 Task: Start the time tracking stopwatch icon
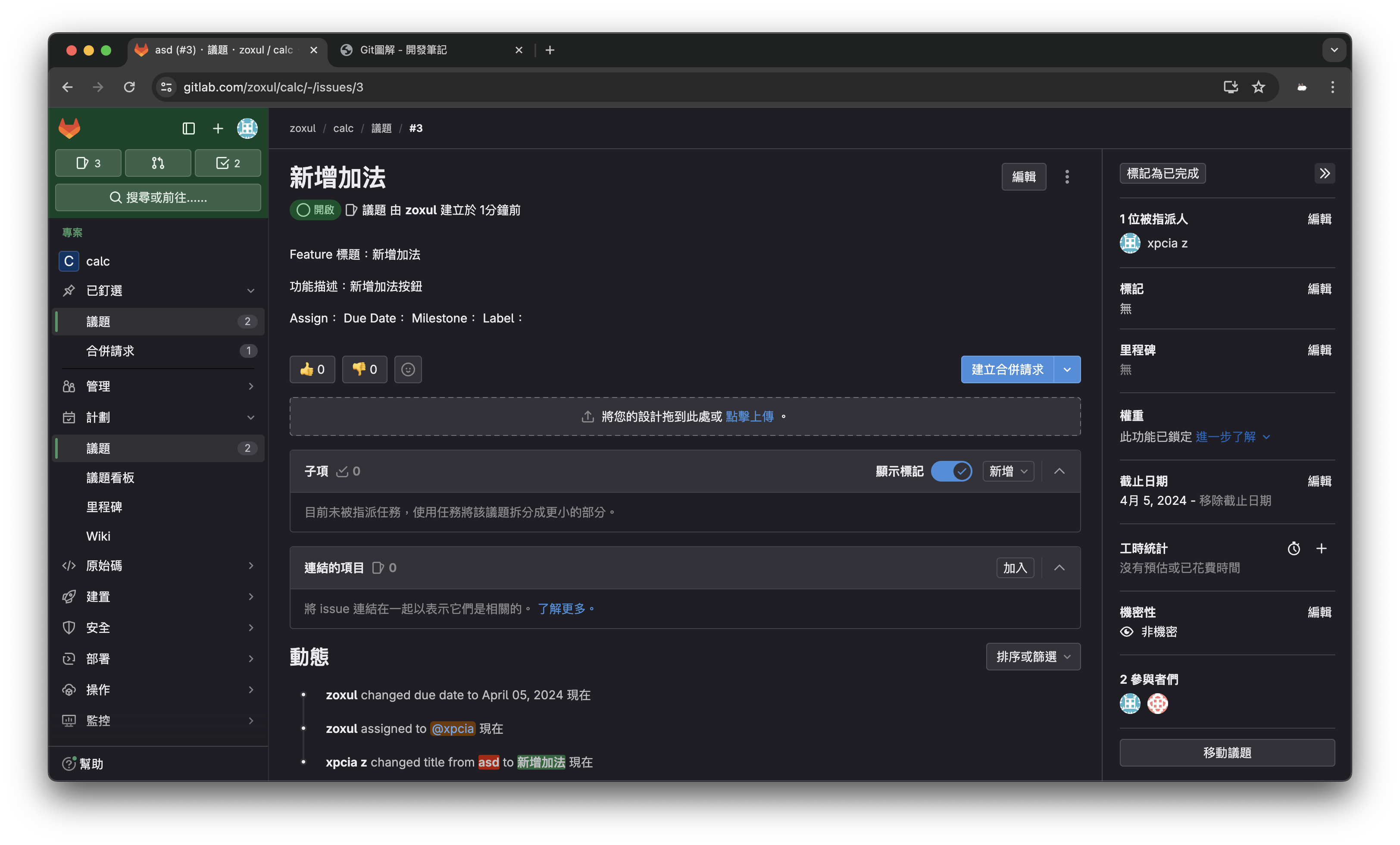(x=1294, y=548)
